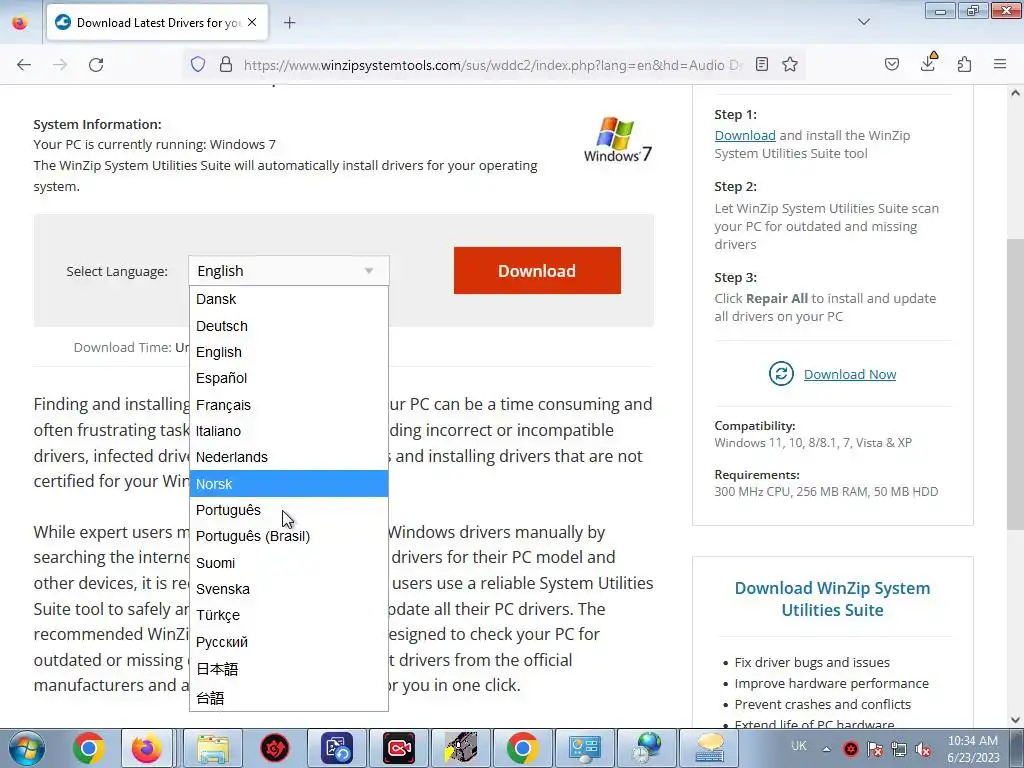This screenshot has height=768, width=1024.
Task: Click the page vertical scrollbar thumb
Action: 1015,383
